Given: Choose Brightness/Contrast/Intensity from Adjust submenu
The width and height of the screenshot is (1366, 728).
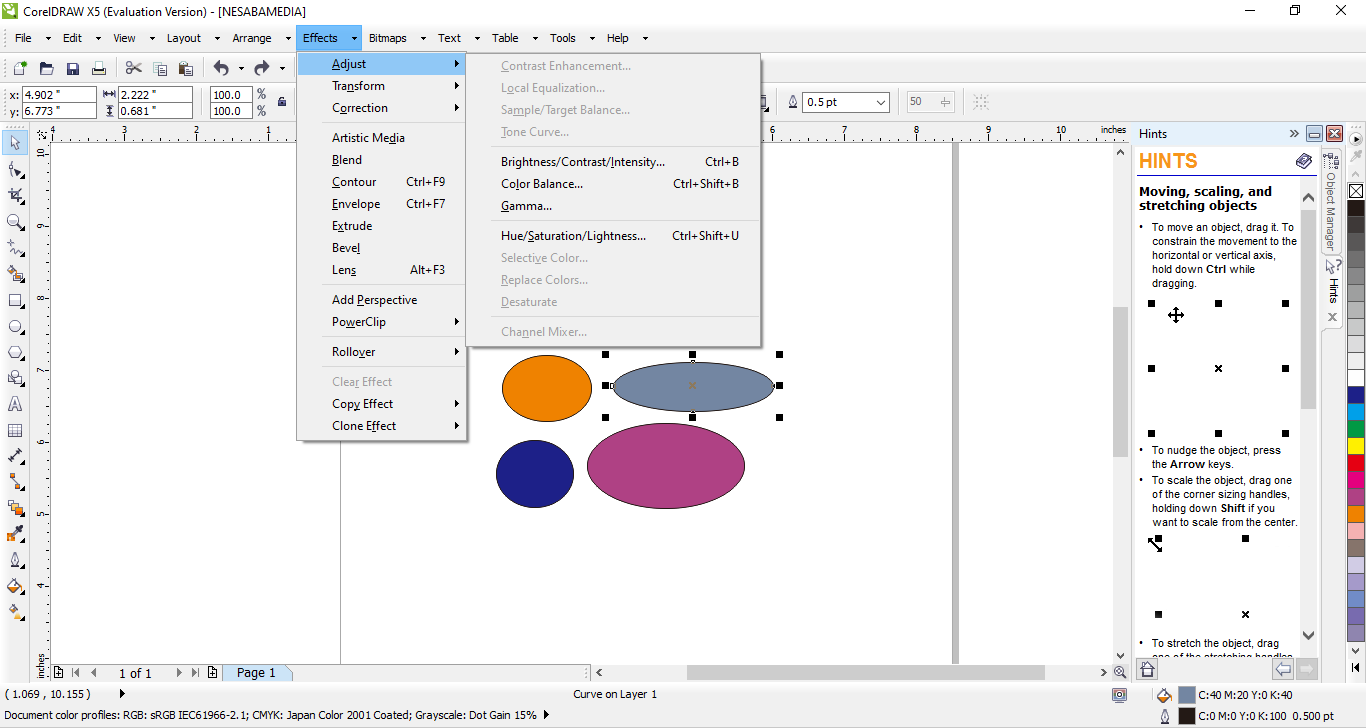Looking at the screenshot, I should 582,162.
